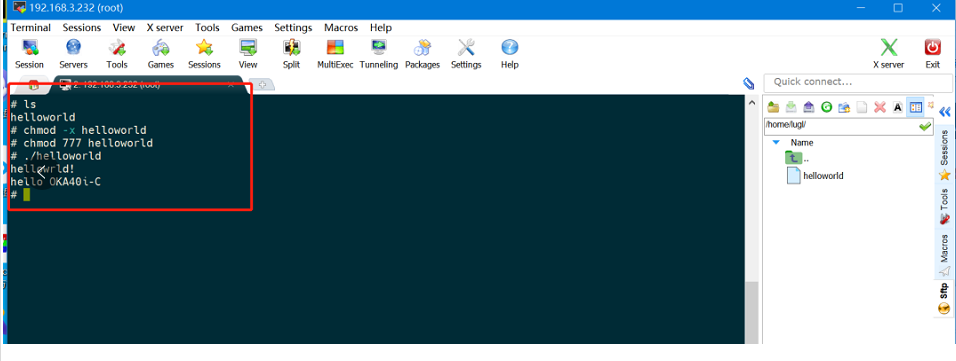Refresh the SFTP folder with green icon
956x361 pixels.
point(826,107)
